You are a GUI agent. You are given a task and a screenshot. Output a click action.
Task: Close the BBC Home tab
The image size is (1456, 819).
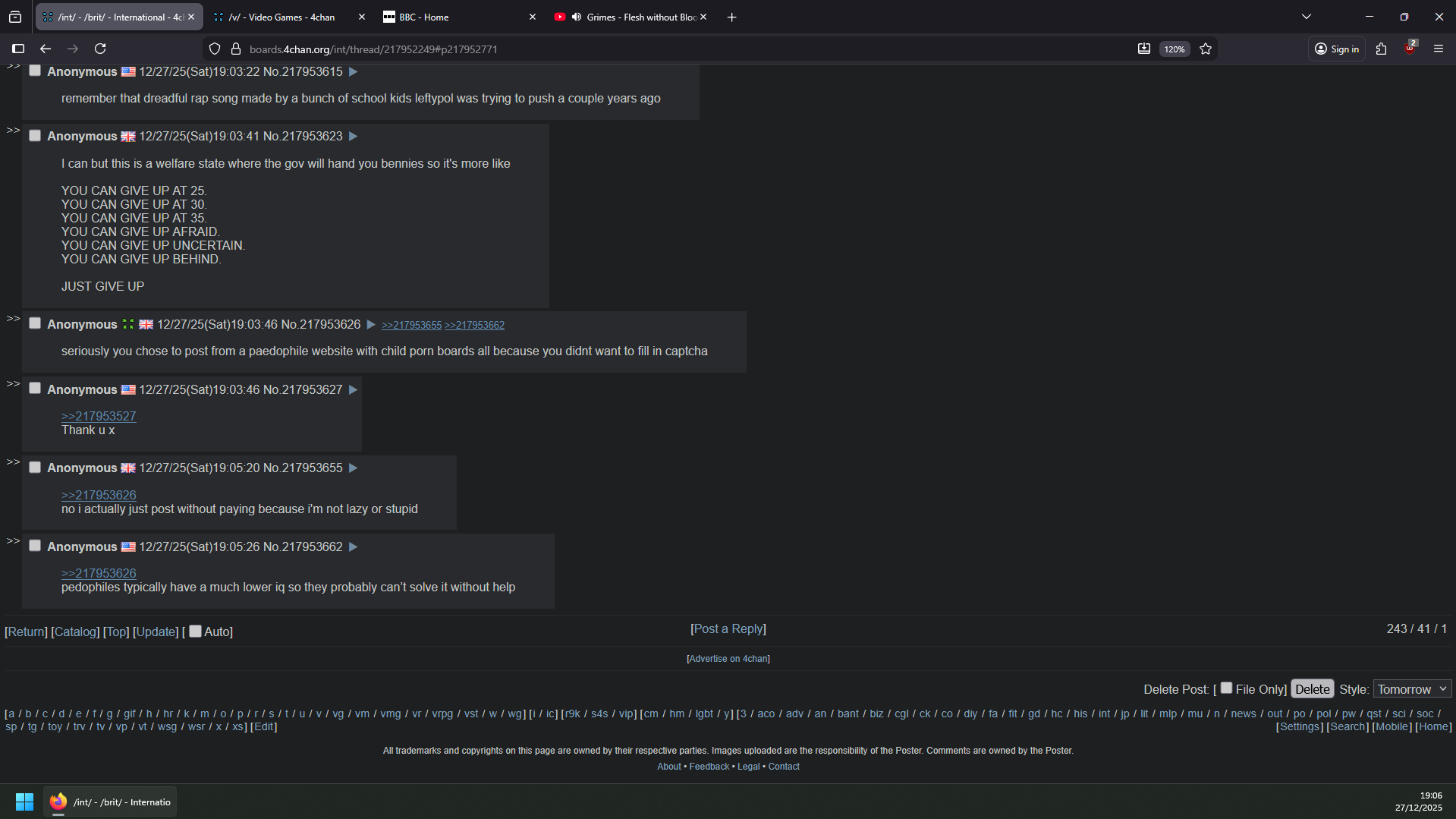pyautogui.click(x=532, y=17)
